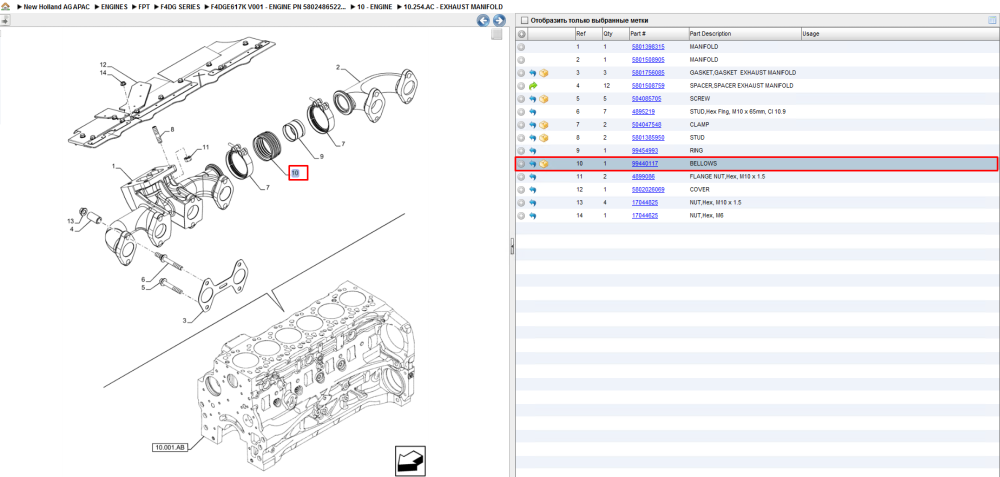
Task: Open the F4DG SERIES breadcrumb
Action: coord(180,6)
